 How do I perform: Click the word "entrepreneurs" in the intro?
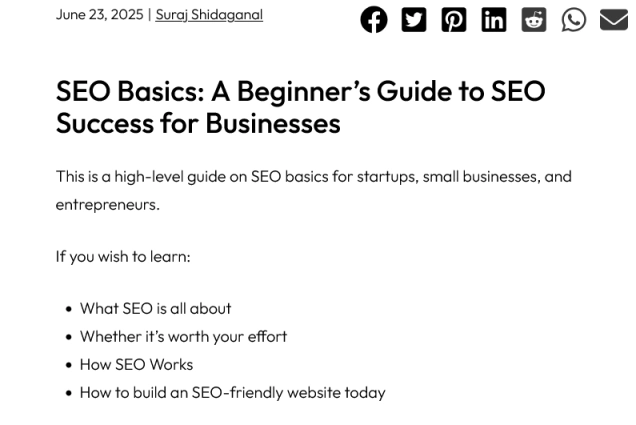click(107, 205)
